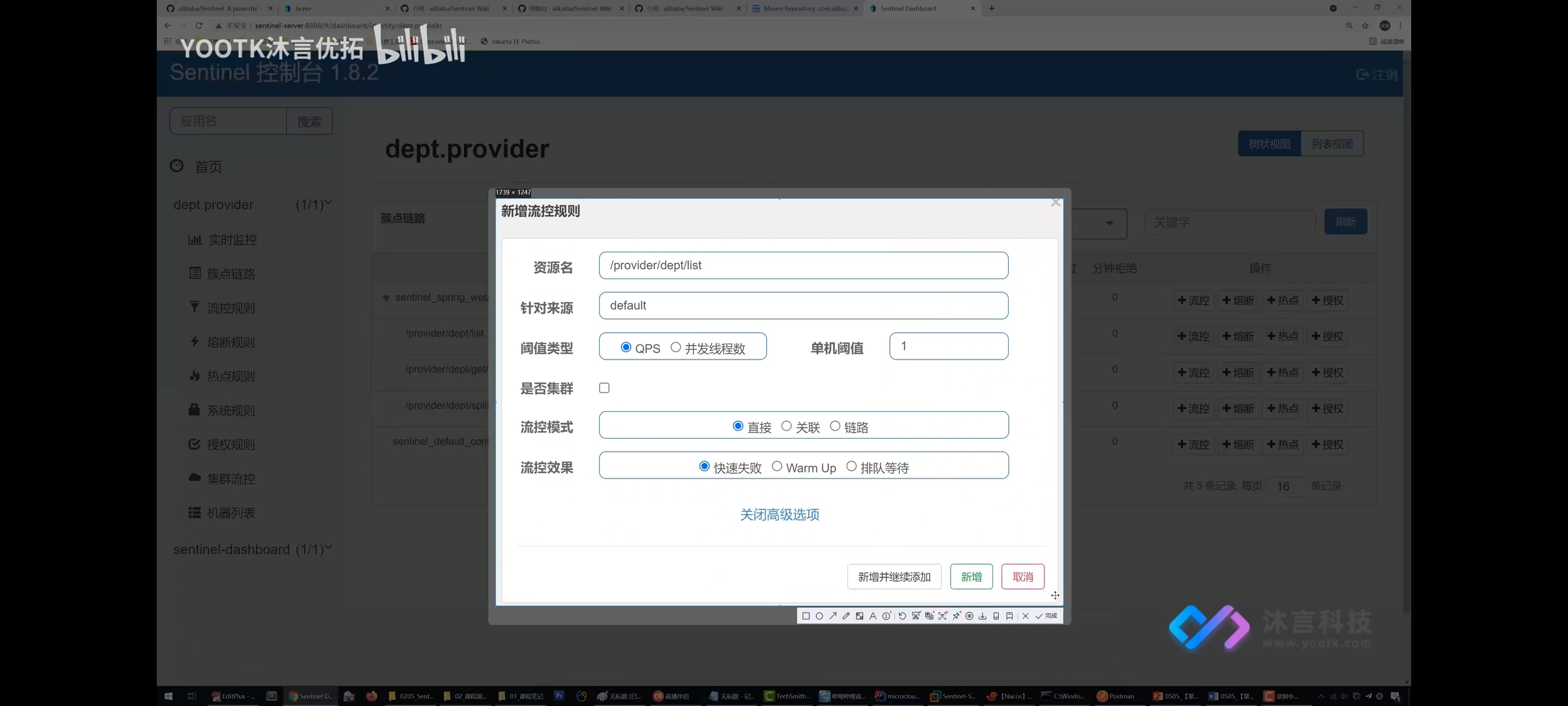This screenshot has height=706, width=1568.
Task: Open 热点规则 in sidebar
Action: (x=222, y=376)
